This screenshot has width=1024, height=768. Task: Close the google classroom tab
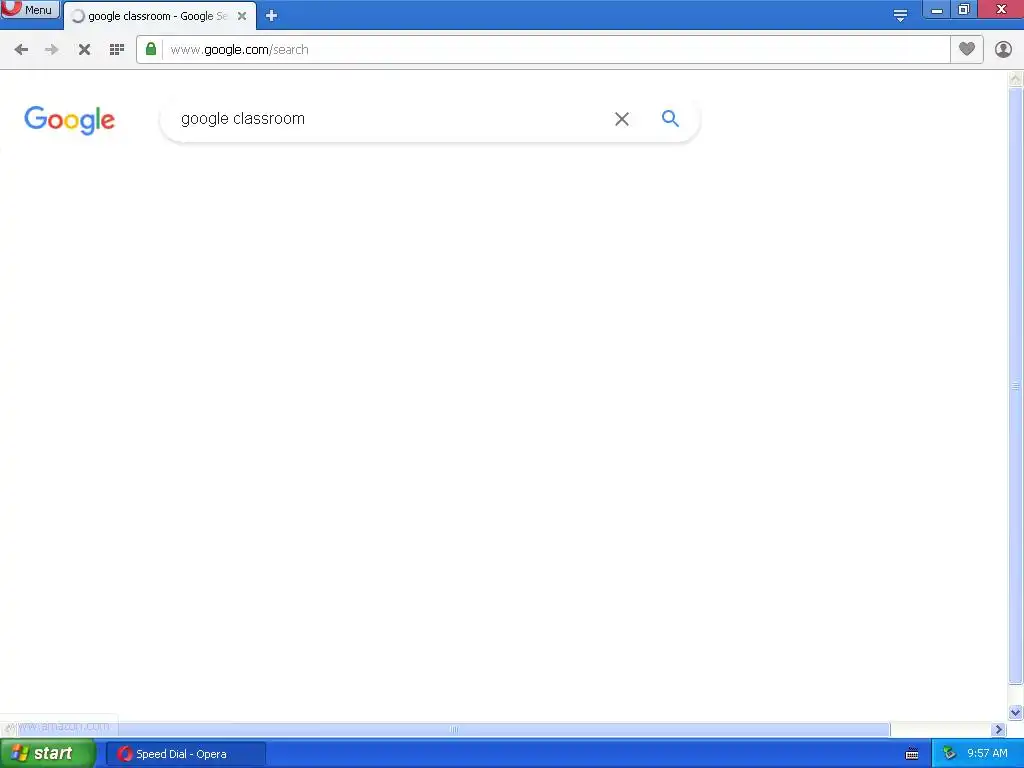point(242,16)
